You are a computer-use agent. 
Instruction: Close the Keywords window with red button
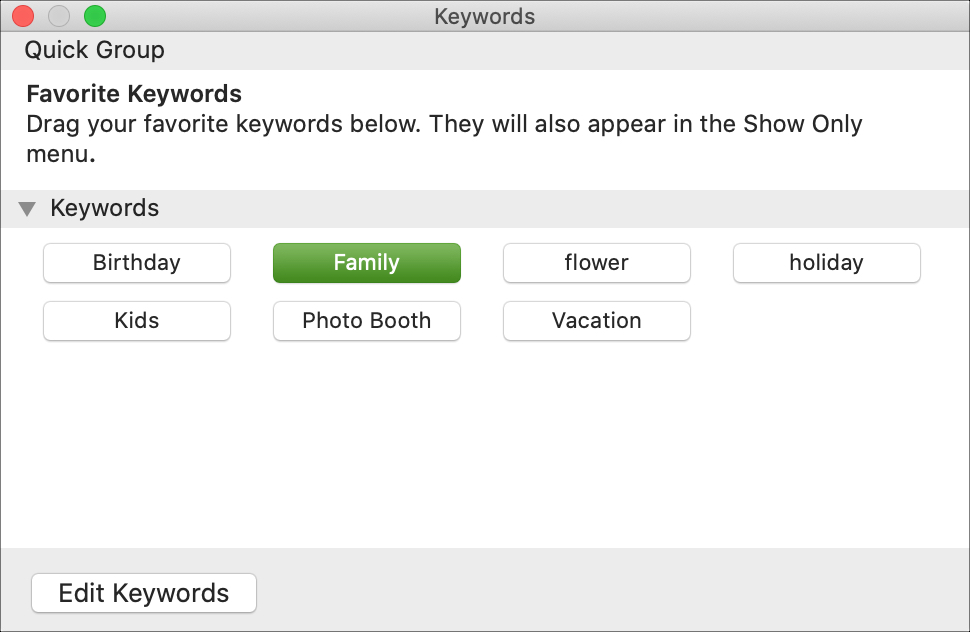23,16
